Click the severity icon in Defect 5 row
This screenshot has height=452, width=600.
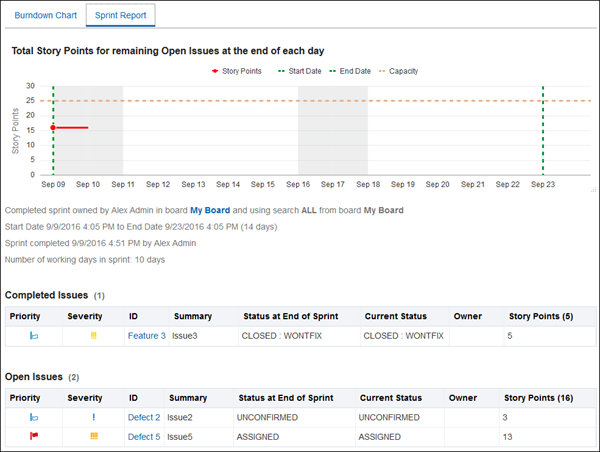(93, 436)
